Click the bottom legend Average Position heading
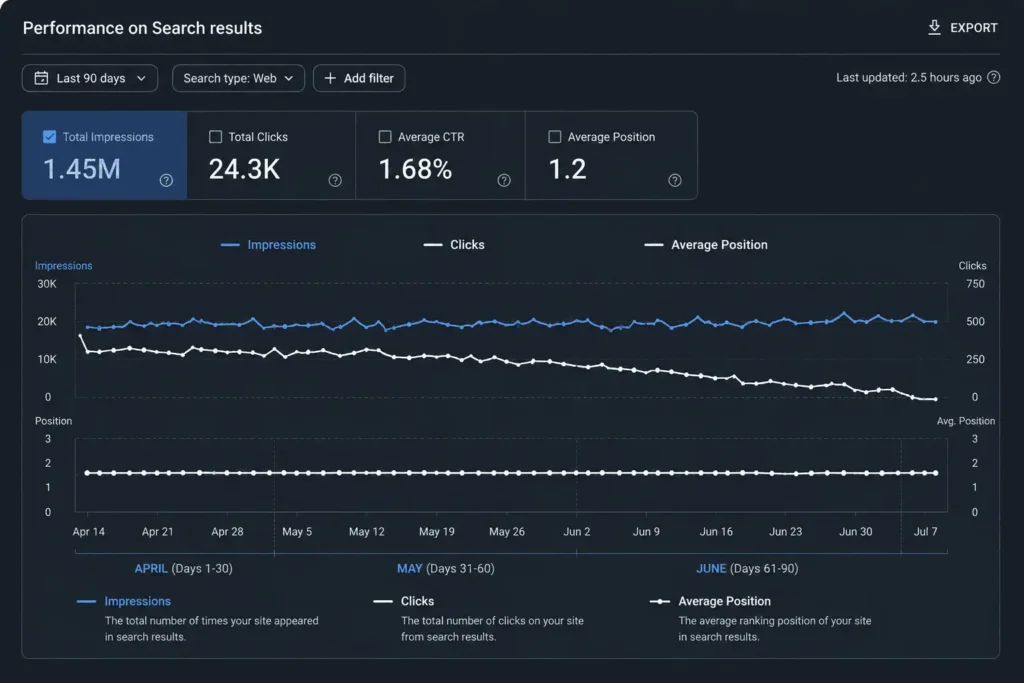The height and width of the screenshot is (683, 1024). tap(724, 601)
